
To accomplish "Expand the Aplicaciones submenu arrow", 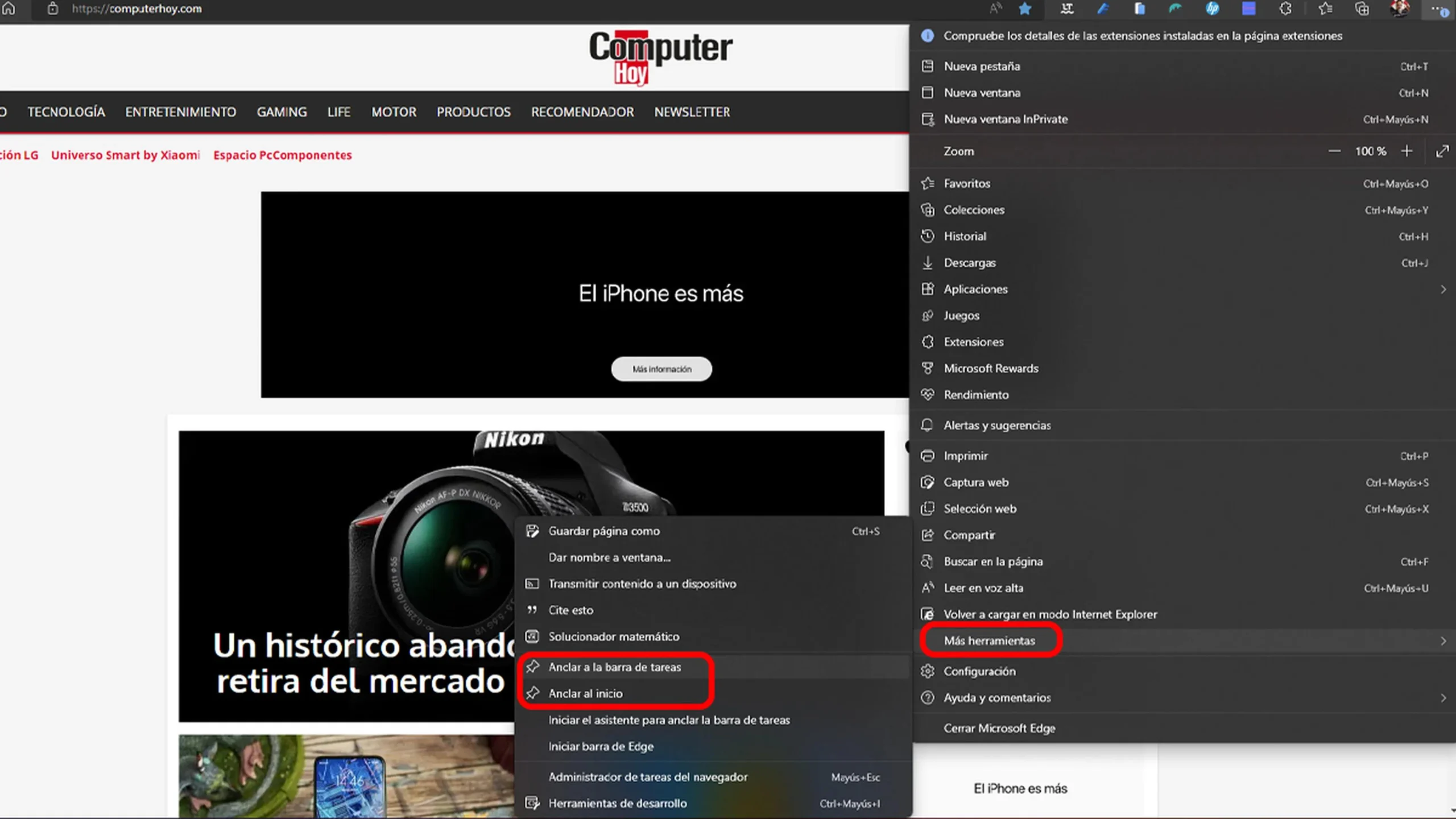I will (1443, 289).
